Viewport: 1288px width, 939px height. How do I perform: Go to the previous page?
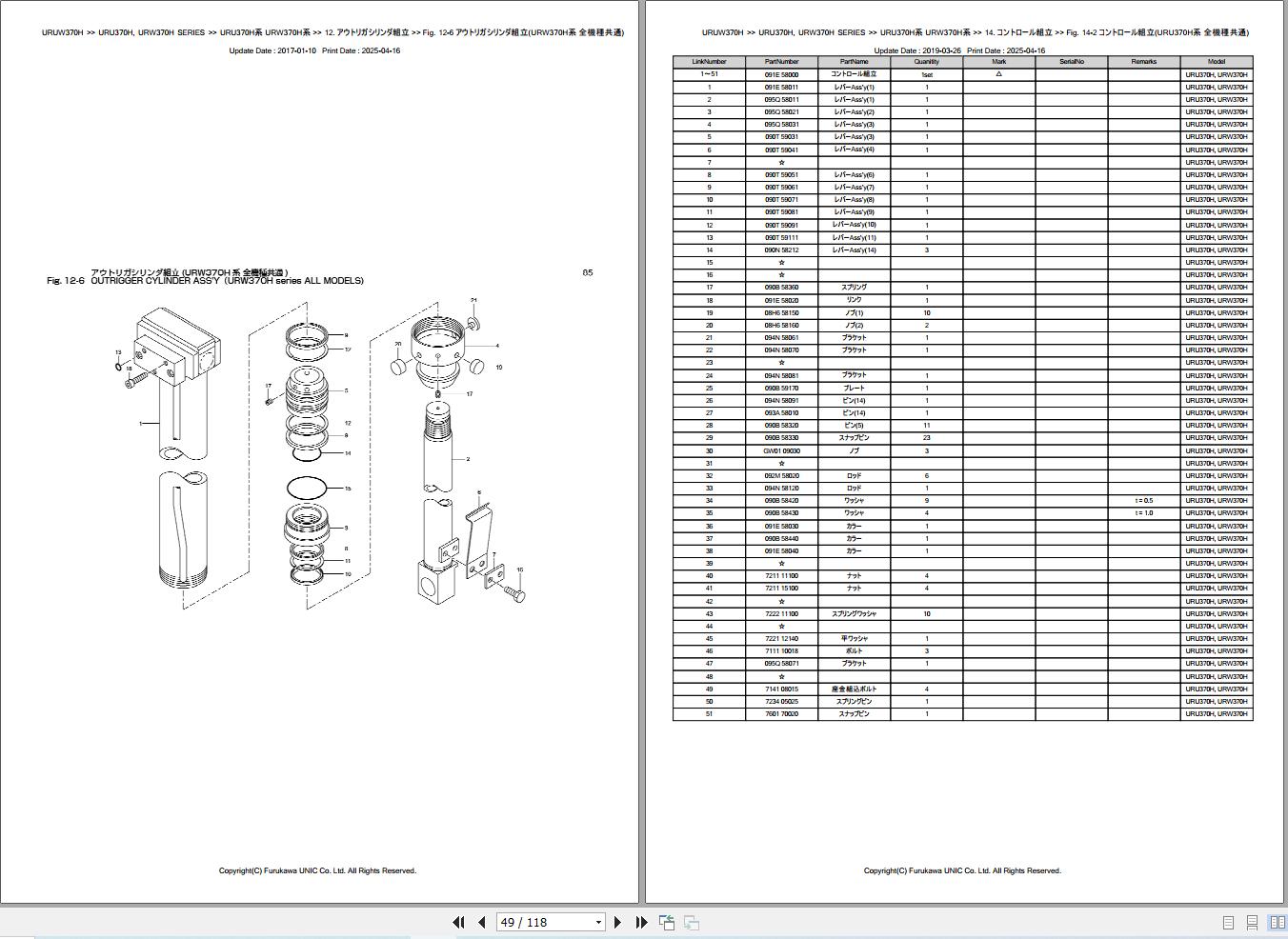481,922
